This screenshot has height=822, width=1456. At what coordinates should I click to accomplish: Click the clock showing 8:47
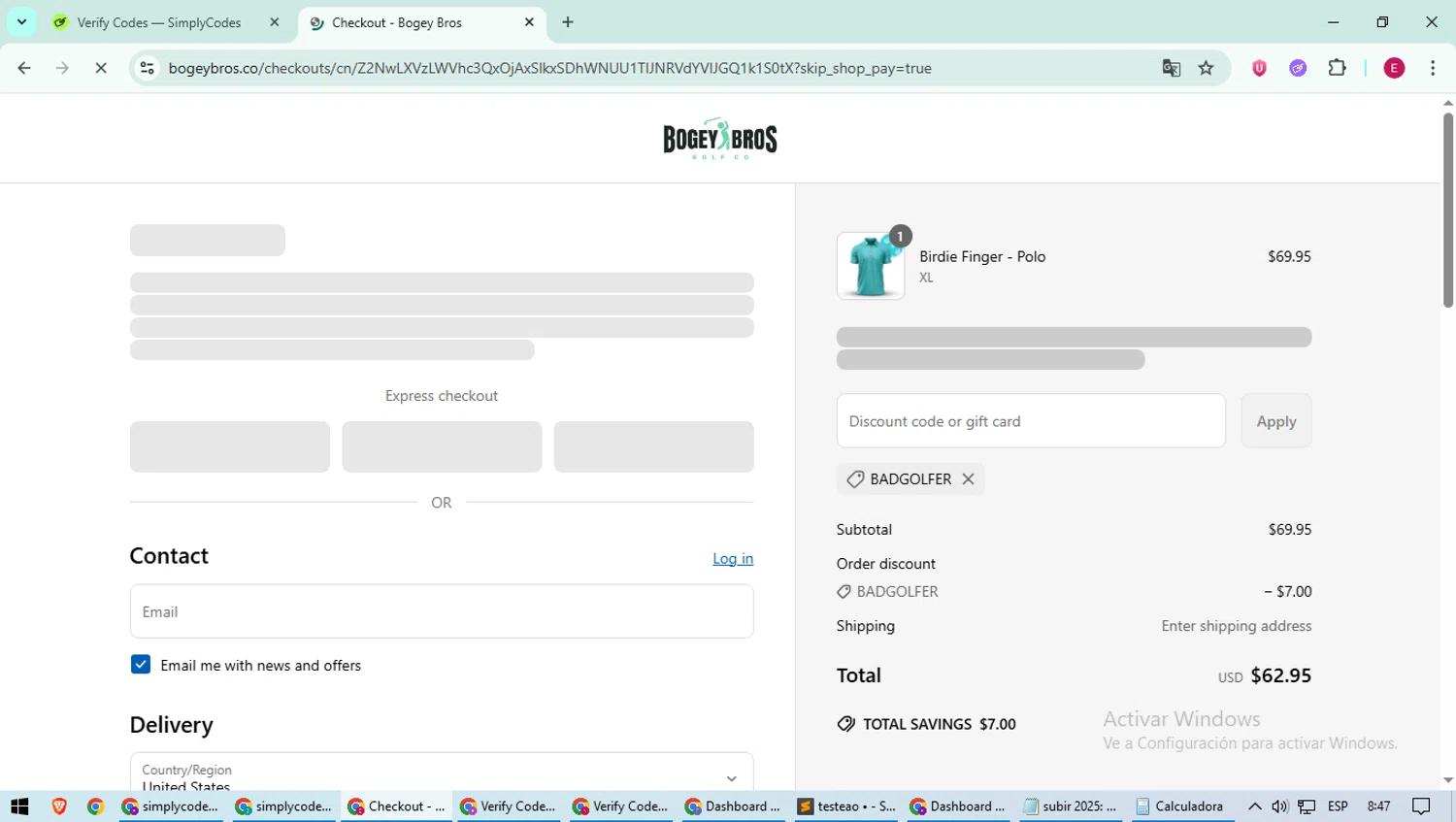pos(1378,806)
